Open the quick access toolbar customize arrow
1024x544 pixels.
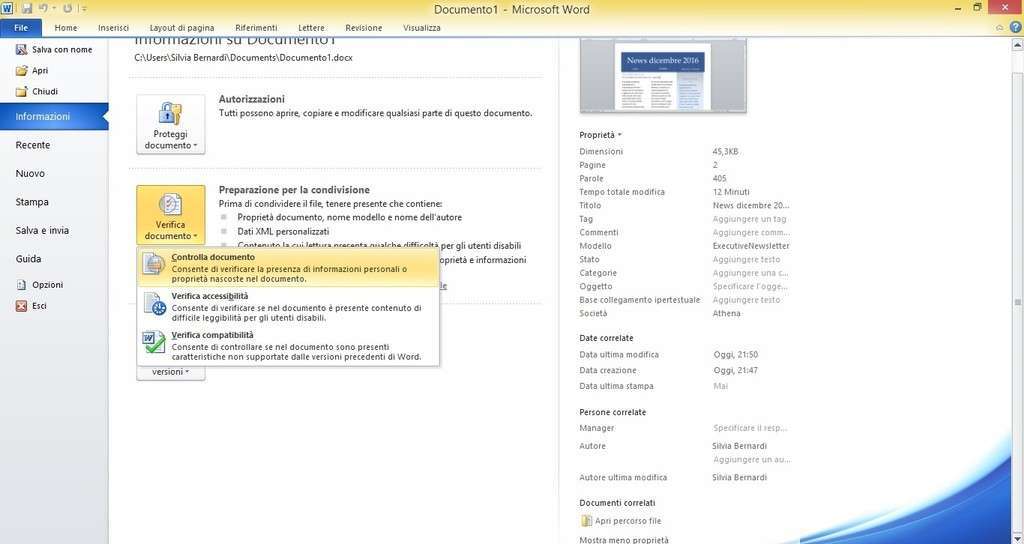(x=83, y=9)
